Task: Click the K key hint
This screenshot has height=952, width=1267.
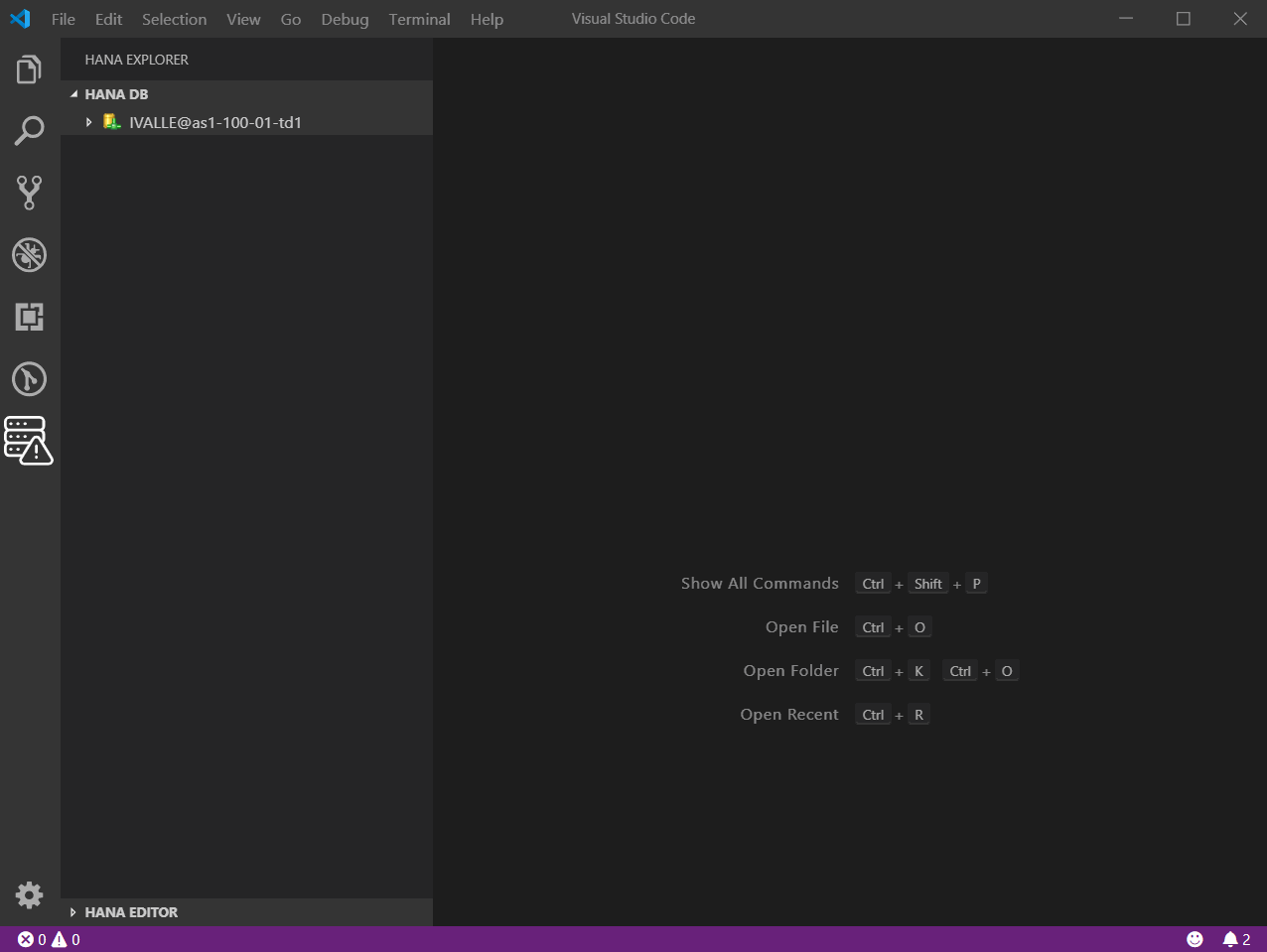Action: (919, 671)
